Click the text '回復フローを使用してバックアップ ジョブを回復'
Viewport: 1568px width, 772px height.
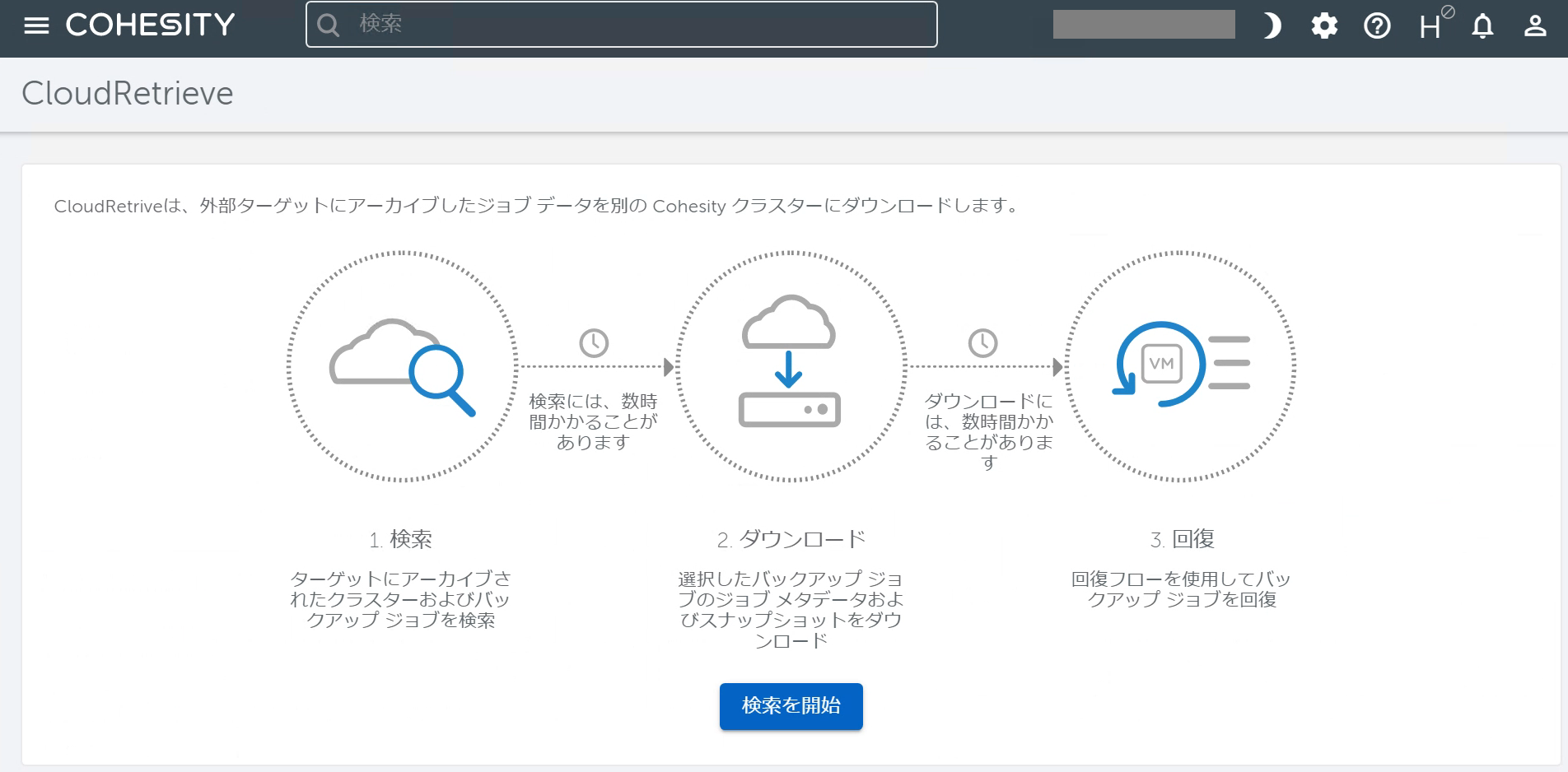pos(1182,589)
